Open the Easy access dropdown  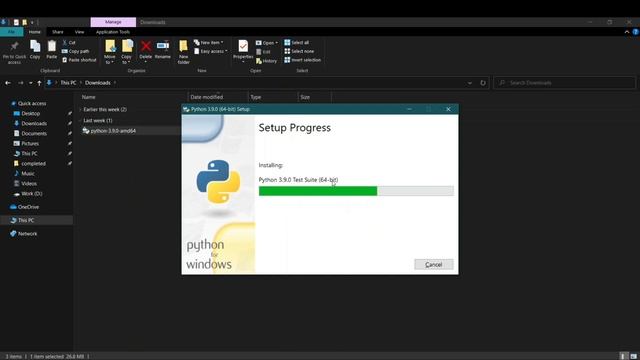[x=211, y=51]
